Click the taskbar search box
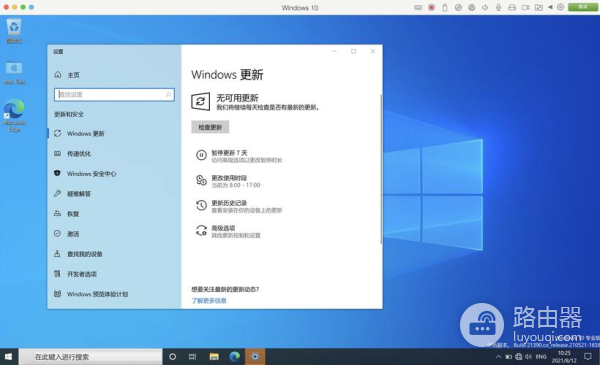This screenshot has width=600, height=365. pos(91,357)
